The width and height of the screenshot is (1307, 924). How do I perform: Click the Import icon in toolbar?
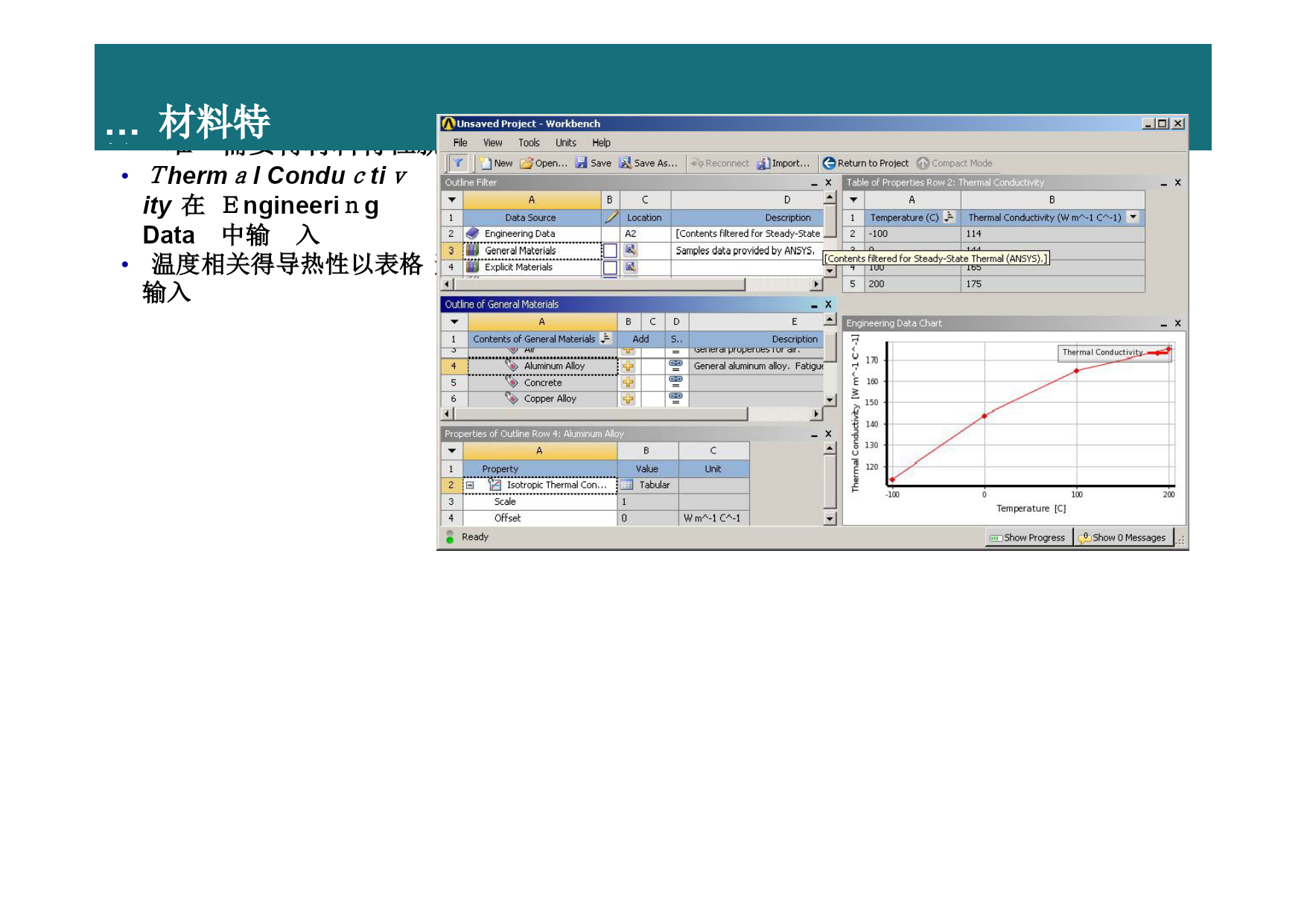(x=763, y=163)
